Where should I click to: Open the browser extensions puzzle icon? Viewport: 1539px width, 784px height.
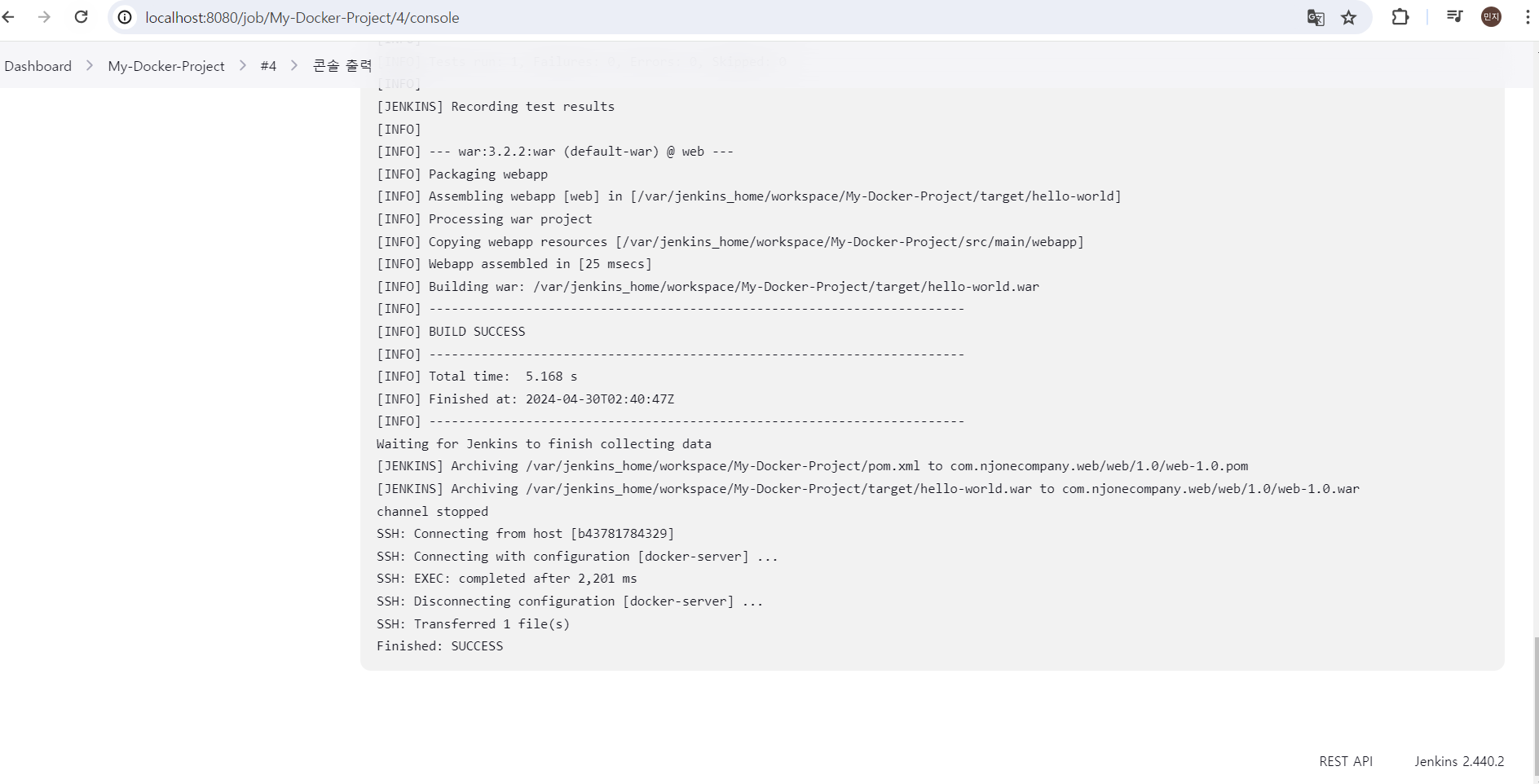1400,17
